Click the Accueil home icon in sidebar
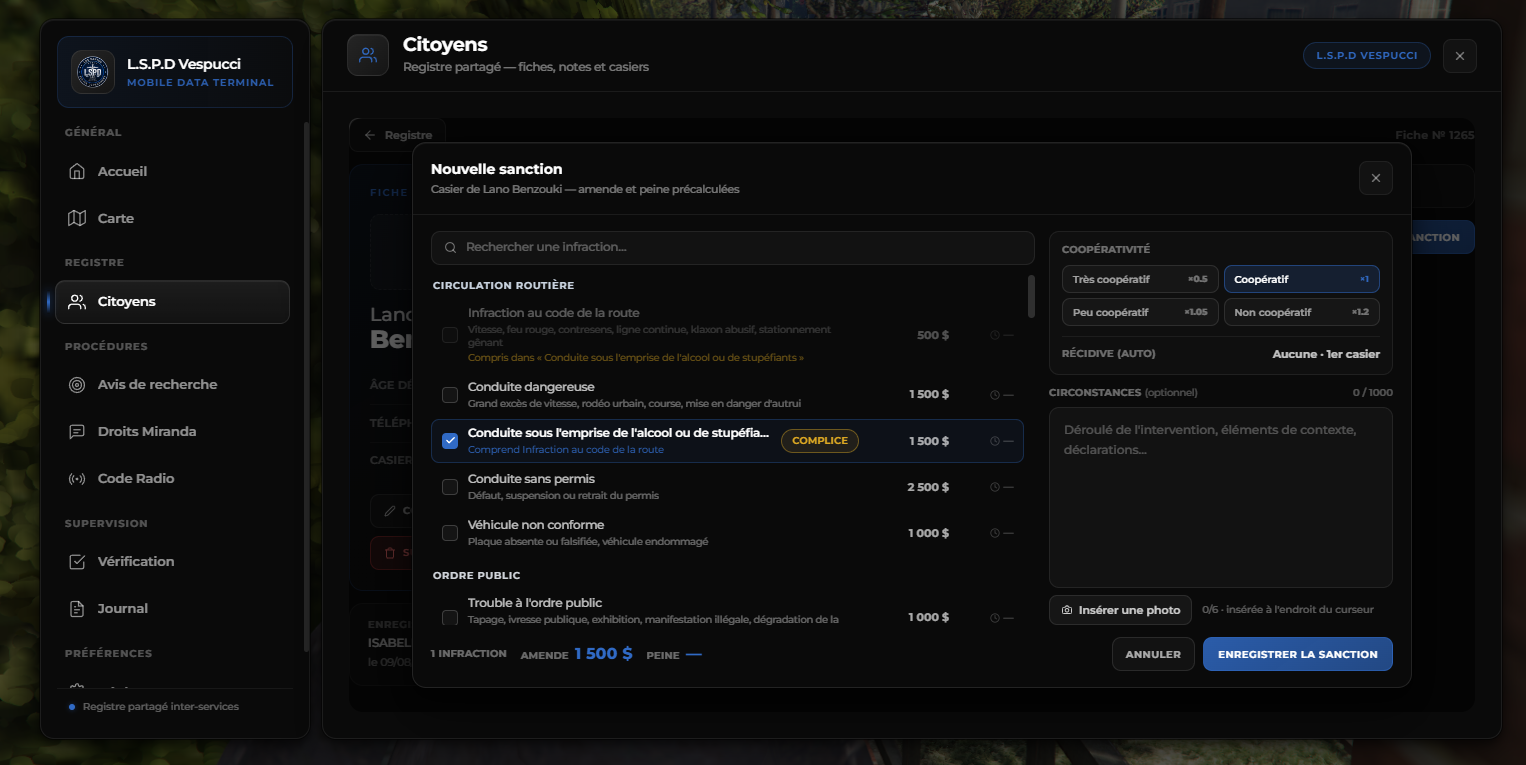This screenshot has height=765, width=1526. tap(77, 171)
